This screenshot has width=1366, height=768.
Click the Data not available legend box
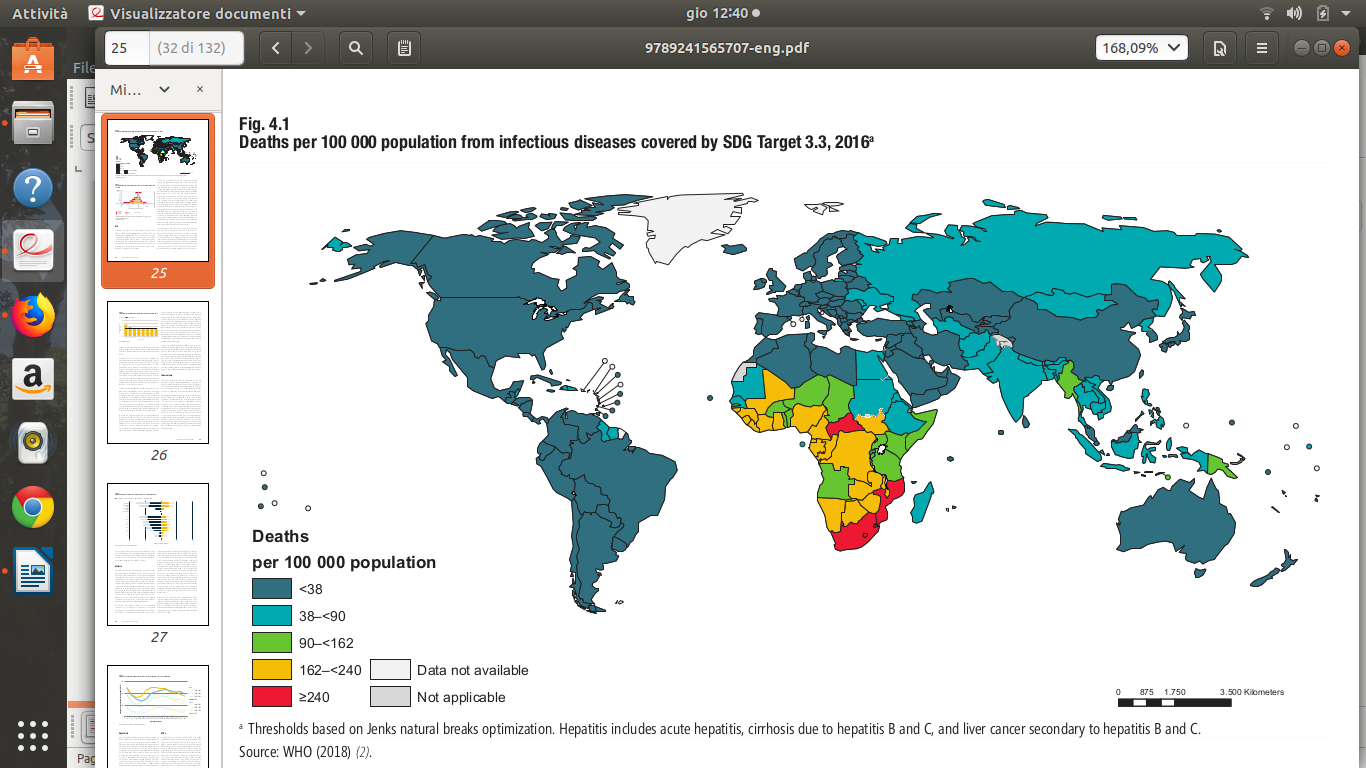390,670
